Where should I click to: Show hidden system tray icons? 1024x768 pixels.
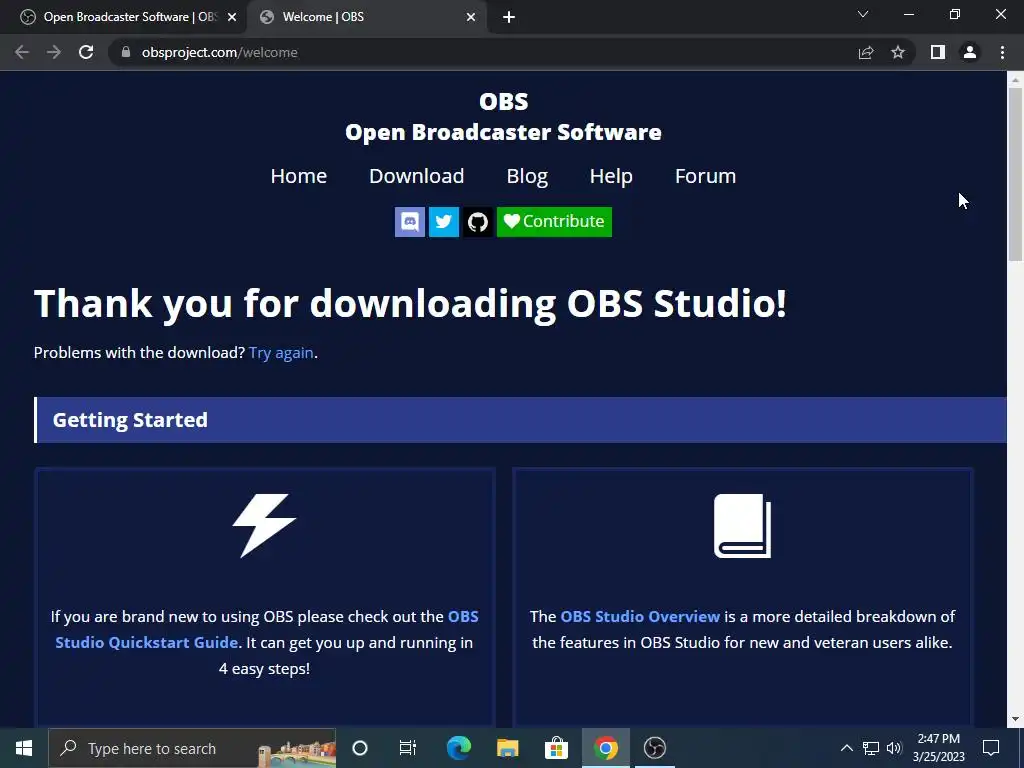(846, 748)
